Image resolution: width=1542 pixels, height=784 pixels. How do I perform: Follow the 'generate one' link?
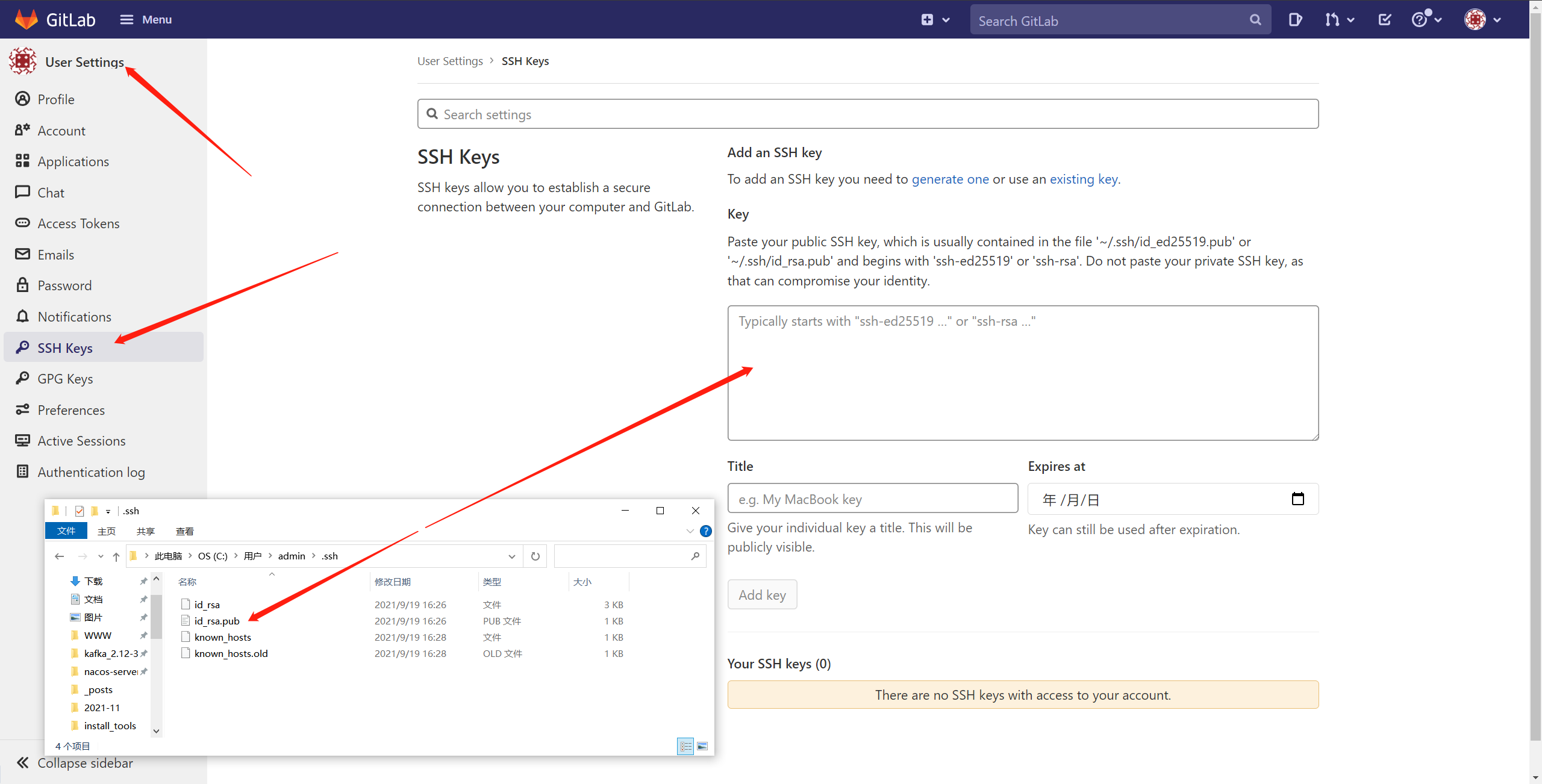point(950,179)
